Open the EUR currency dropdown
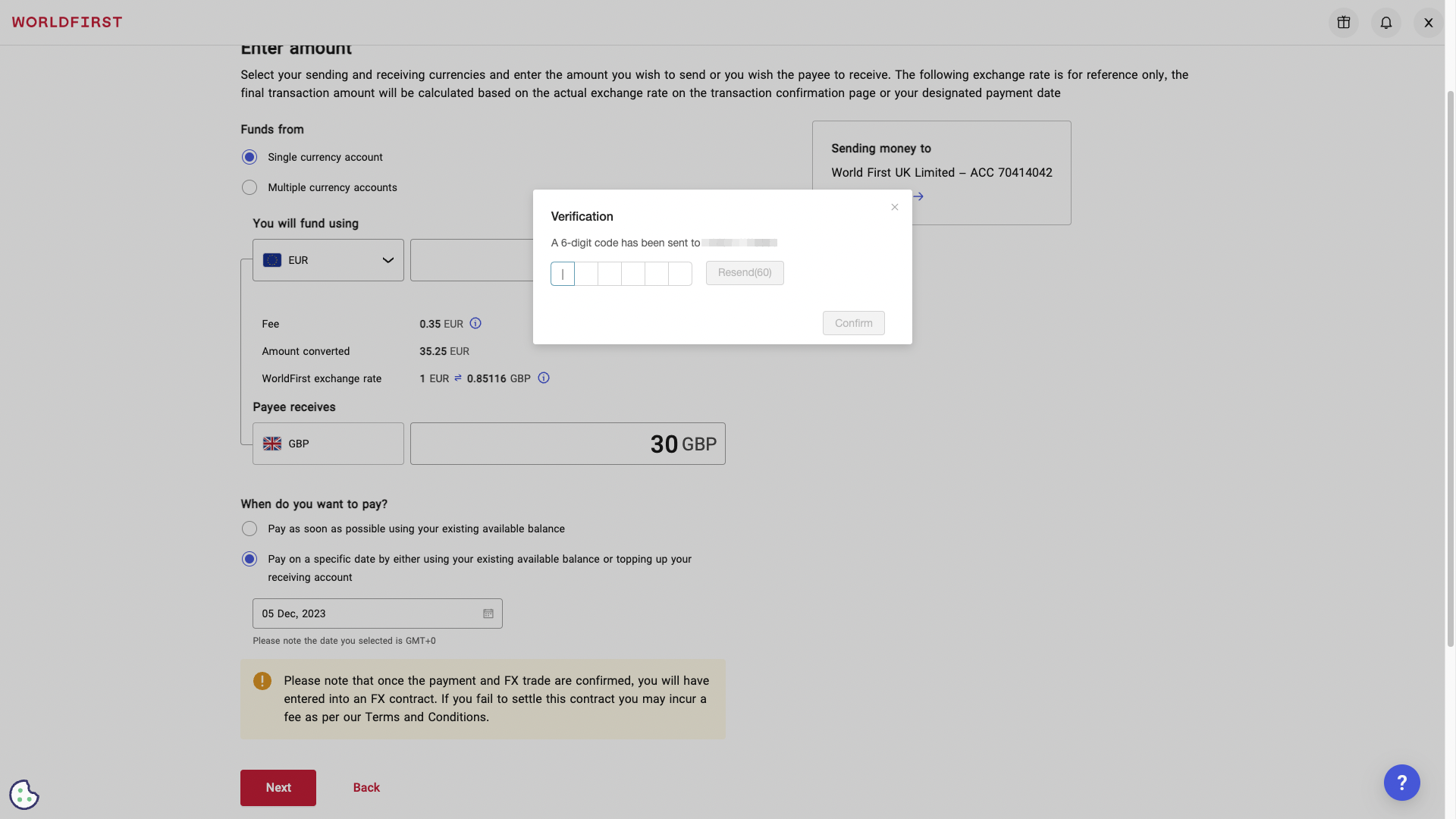 (328, 260)
